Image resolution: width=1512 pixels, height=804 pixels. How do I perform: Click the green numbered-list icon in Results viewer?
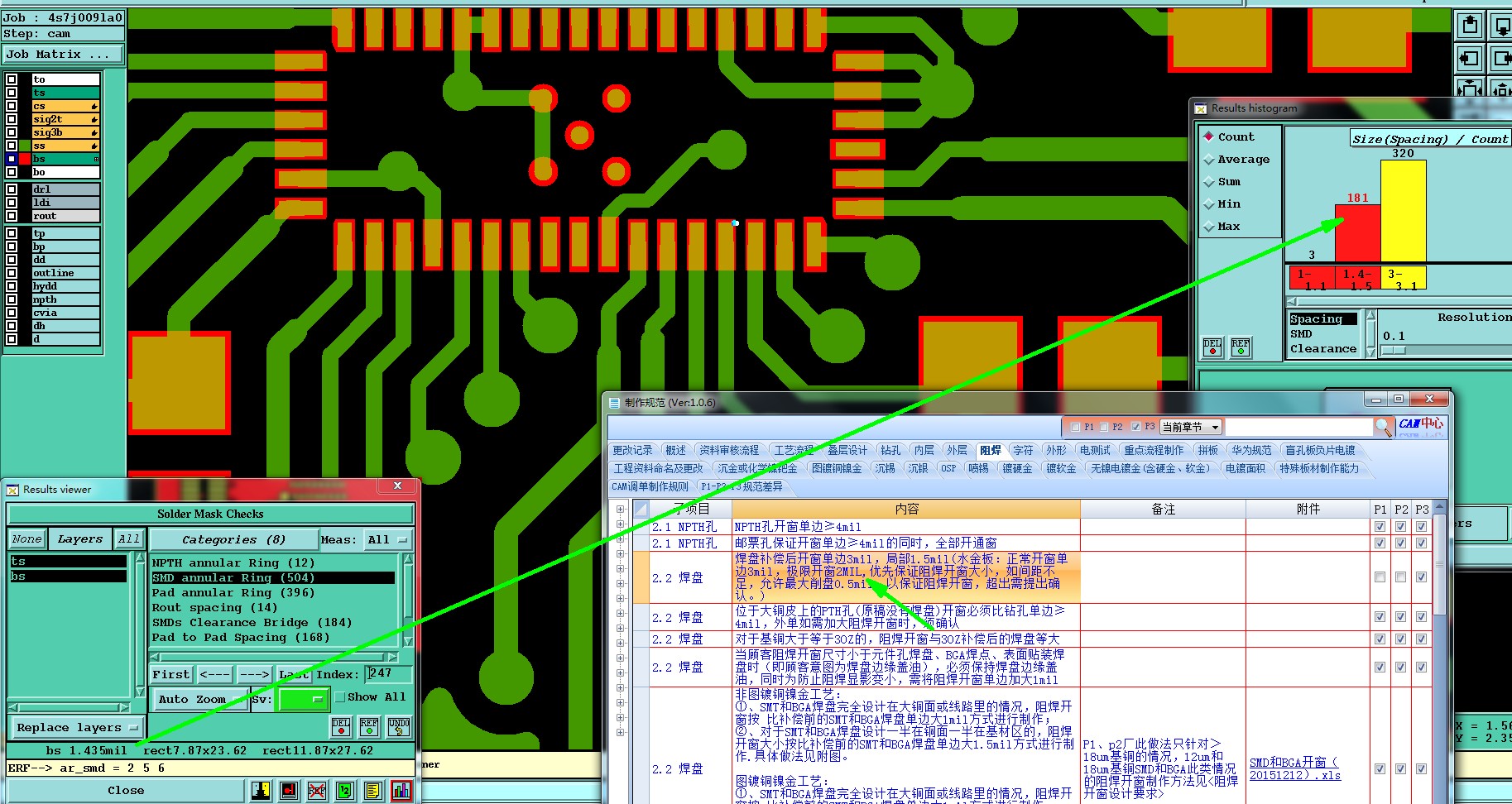(345, 791)
